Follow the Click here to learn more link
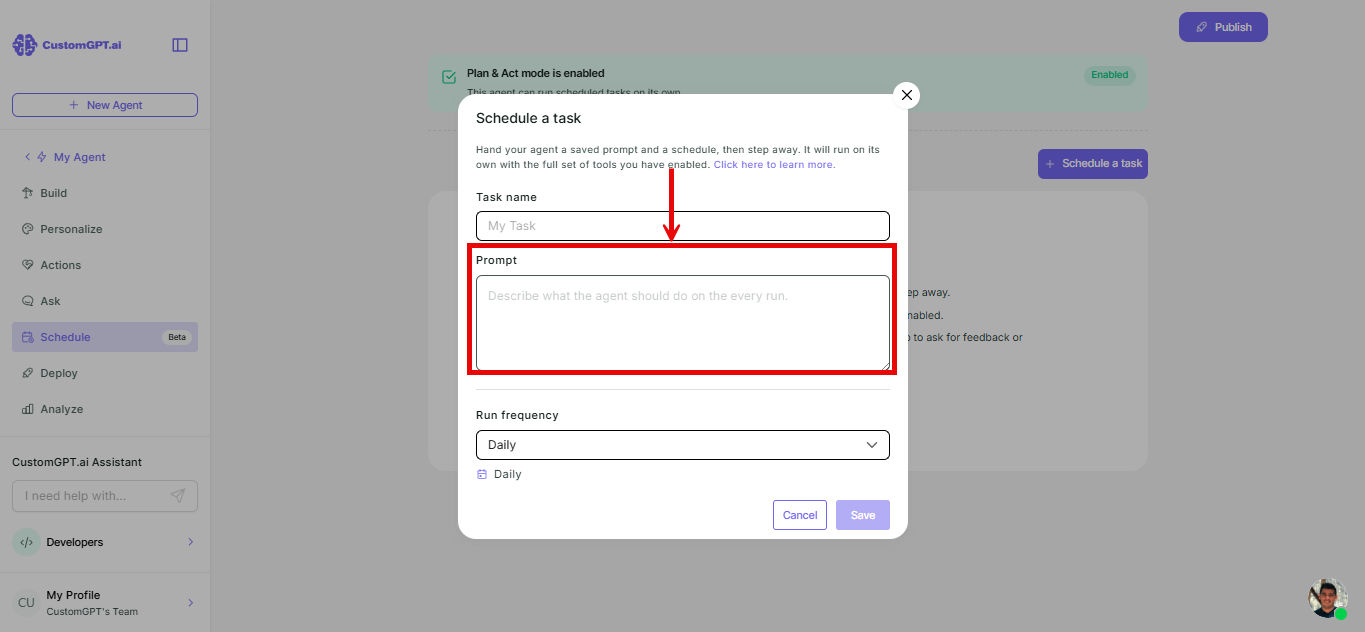 (774, 165)
